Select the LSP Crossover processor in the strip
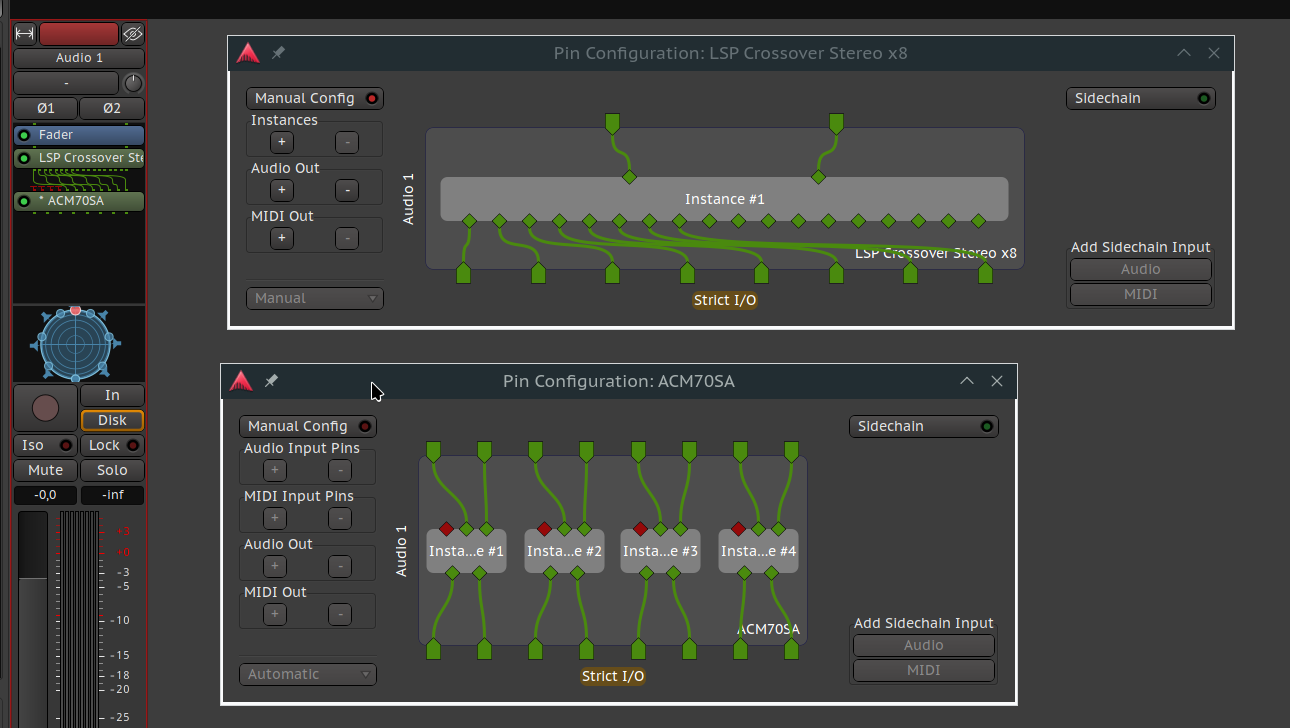The height and width of the screenshot is (728, 1290). pos(79,158)
